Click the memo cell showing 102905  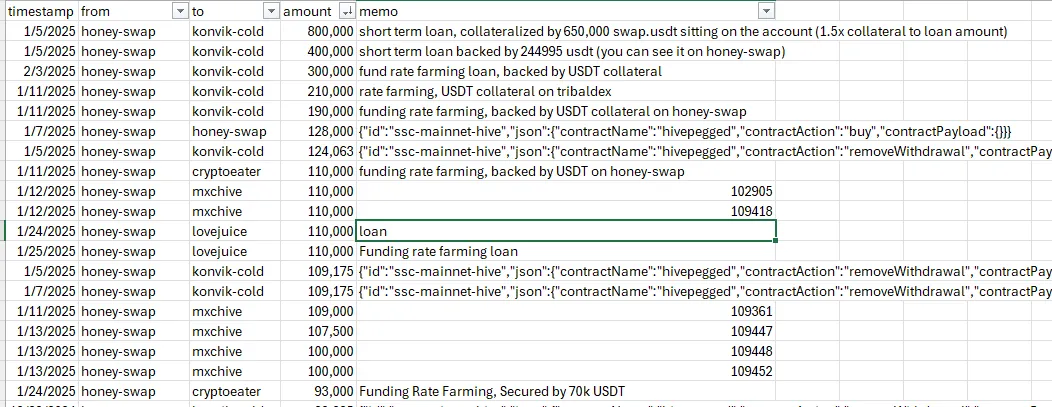(566, 191)
